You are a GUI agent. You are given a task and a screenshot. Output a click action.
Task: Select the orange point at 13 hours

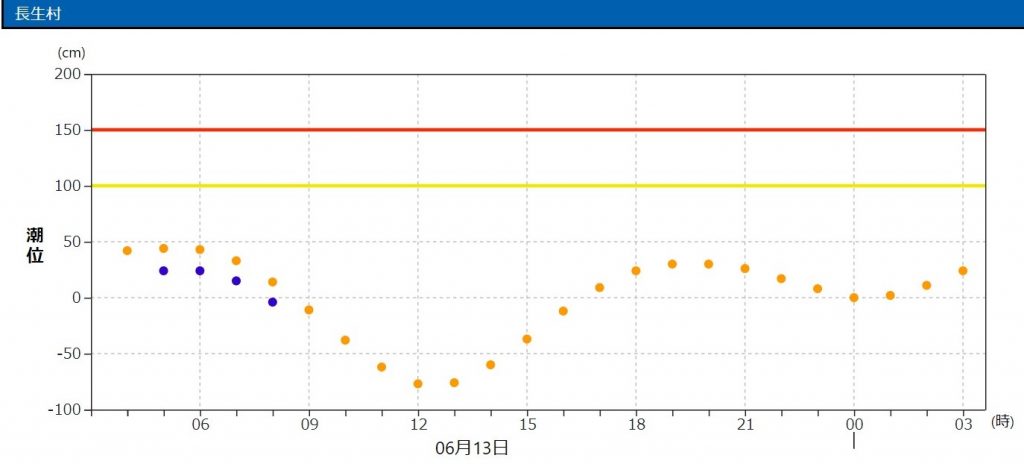point(454,382)
